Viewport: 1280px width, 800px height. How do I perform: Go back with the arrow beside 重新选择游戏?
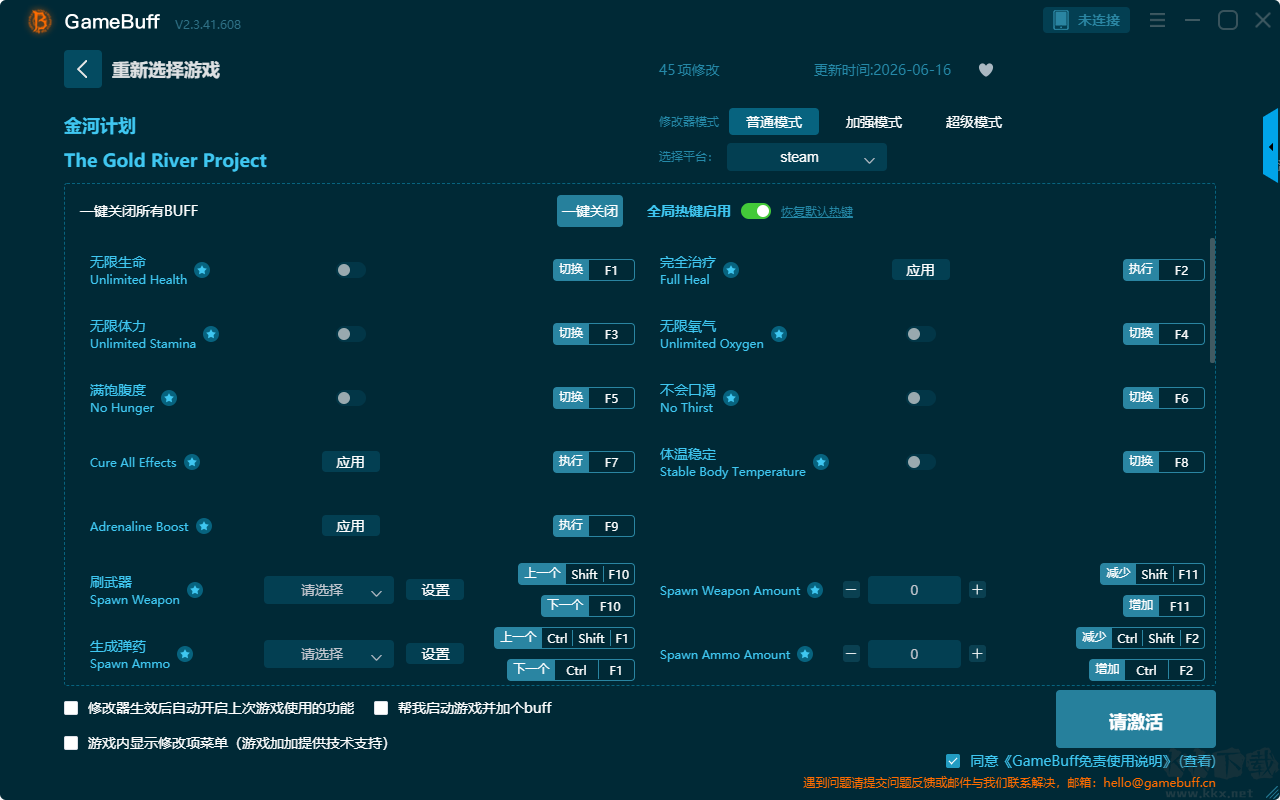tap(83, 69)
